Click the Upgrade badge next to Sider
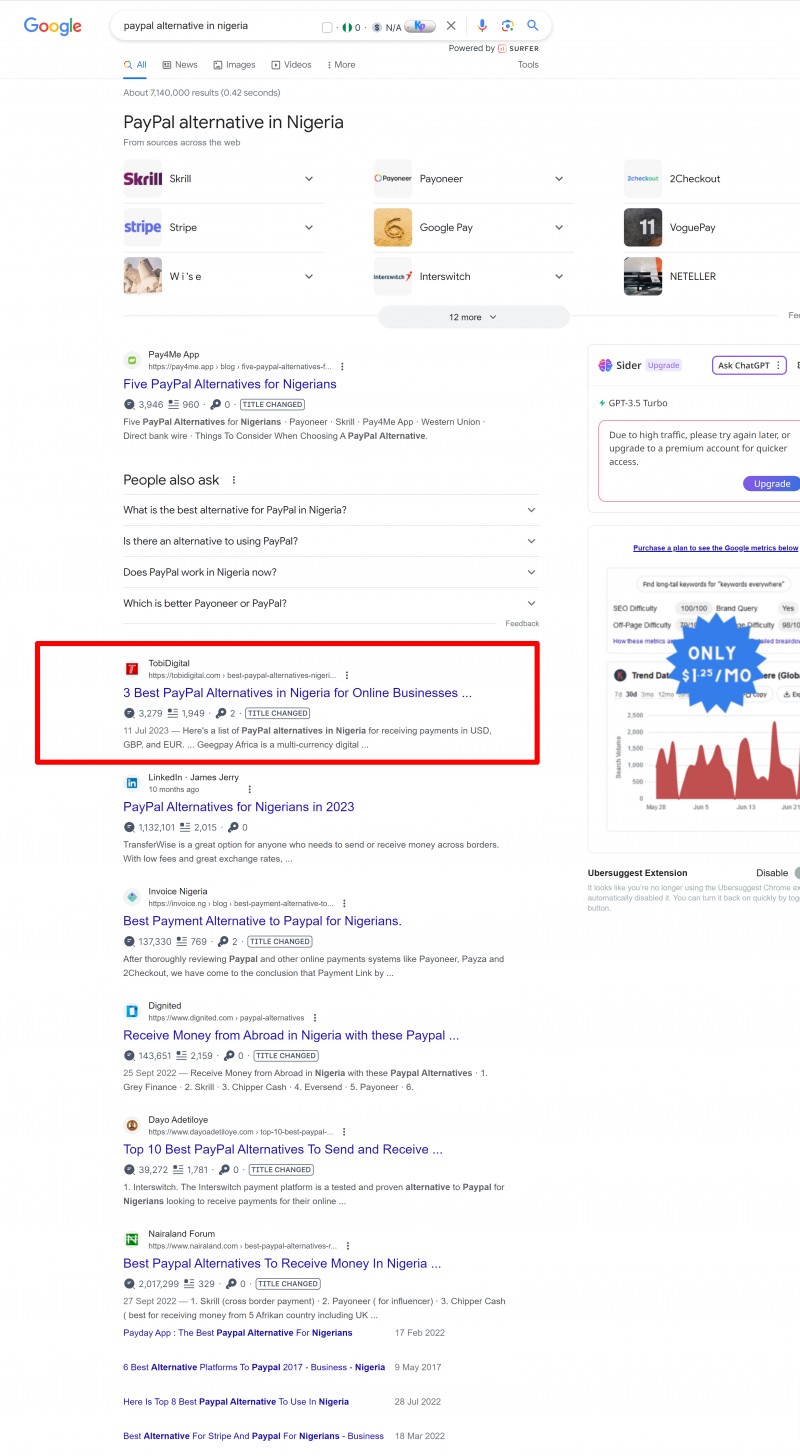This screenshot has width=800, height=1456. (663, 365)
